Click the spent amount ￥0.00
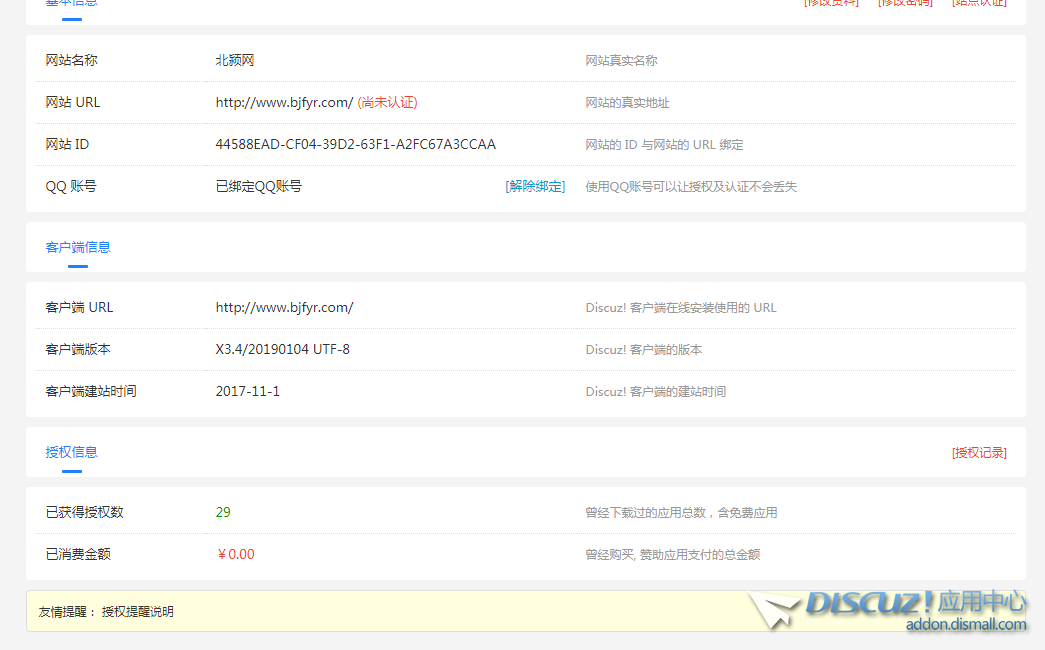1045x650 pixels. click(x=236, y=554)
